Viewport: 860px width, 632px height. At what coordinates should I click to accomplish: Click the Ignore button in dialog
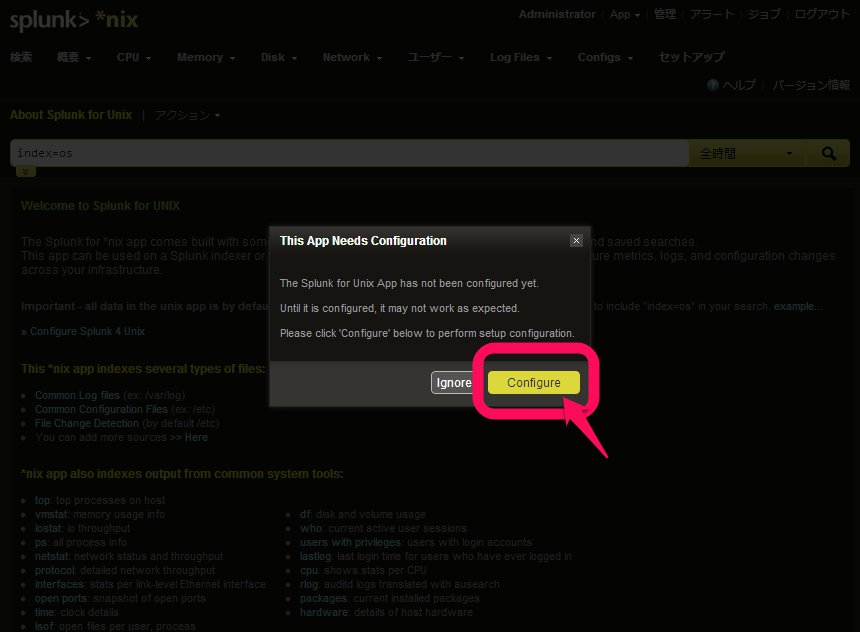[x=454, y=382]
